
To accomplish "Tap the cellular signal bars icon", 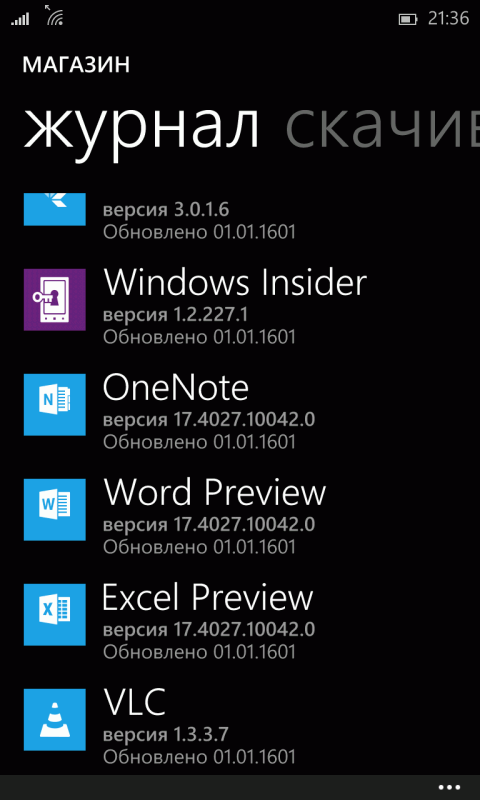I will pyautogui.click(x=20, y=19).
